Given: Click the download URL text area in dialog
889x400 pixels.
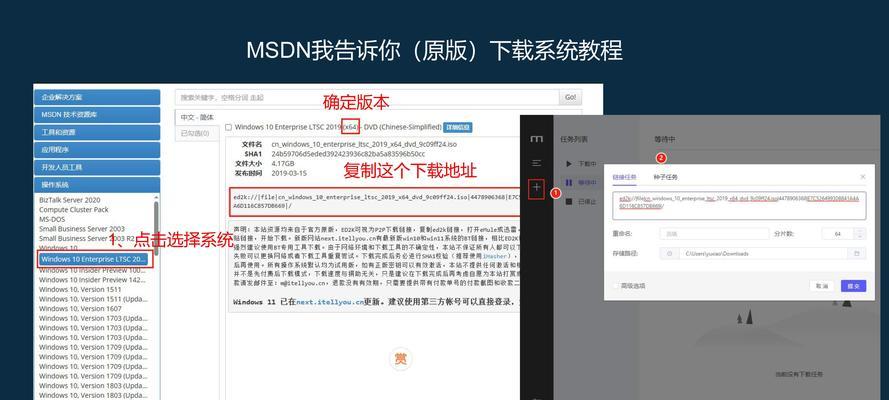Looking at the screenshot, I should 739,205.
